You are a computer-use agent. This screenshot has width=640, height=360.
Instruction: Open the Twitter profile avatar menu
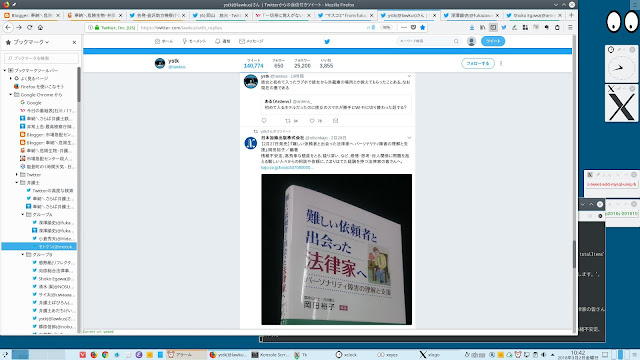471,41
